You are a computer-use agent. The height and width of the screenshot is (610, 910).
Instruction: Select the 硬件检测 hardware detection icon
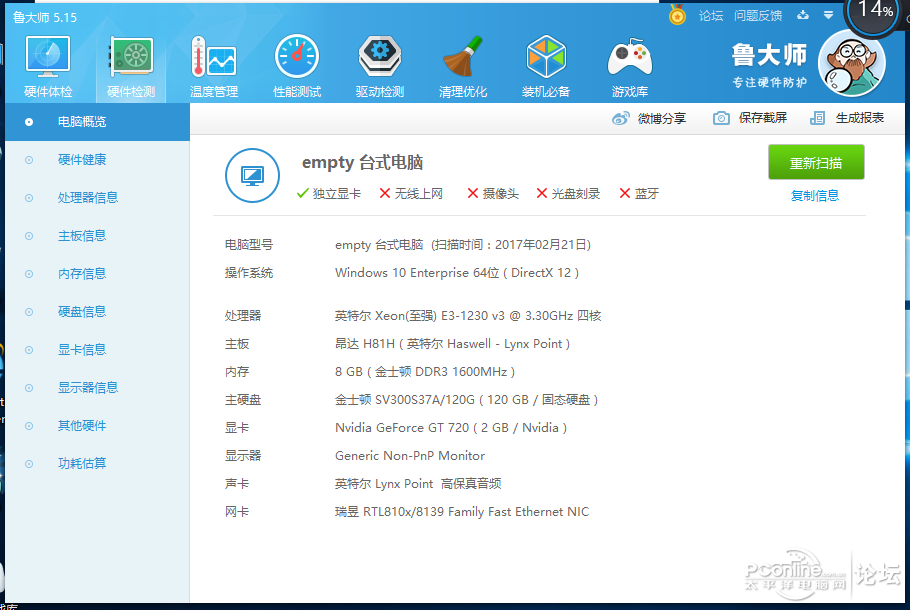(131, 67)
